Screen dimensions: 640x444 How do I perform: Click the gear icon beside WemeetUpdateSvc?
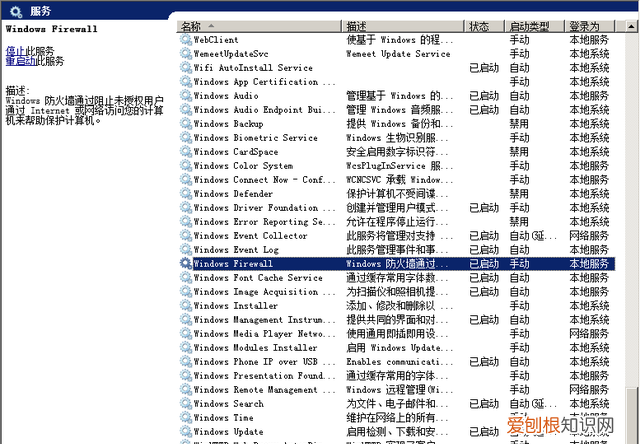click(186, 53)
